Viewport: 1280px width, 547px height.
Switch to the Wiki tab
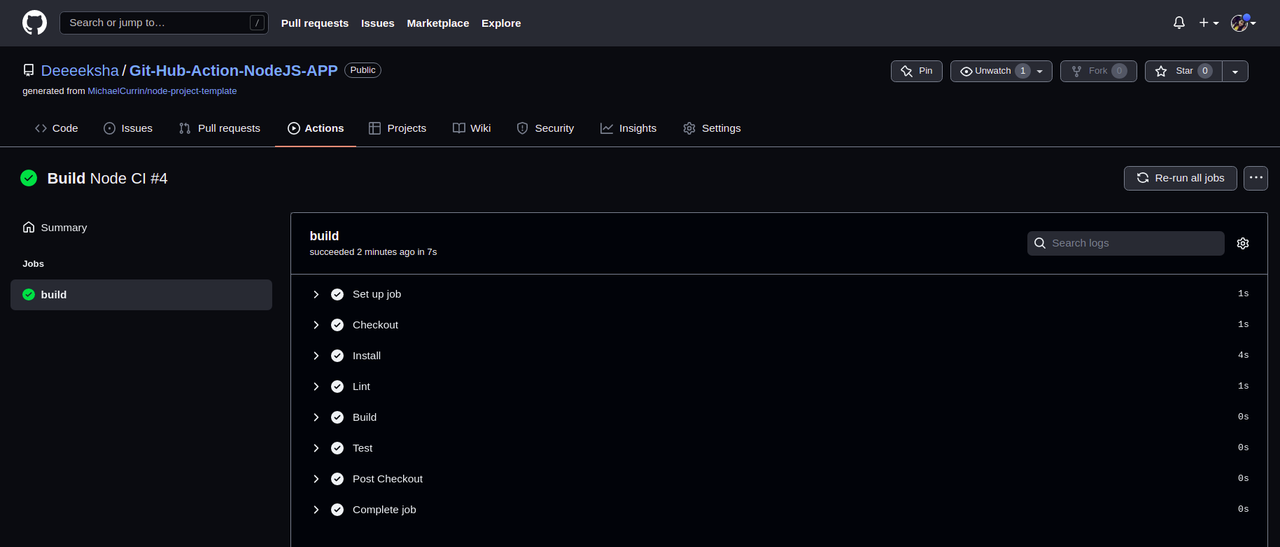pos(471,128)
